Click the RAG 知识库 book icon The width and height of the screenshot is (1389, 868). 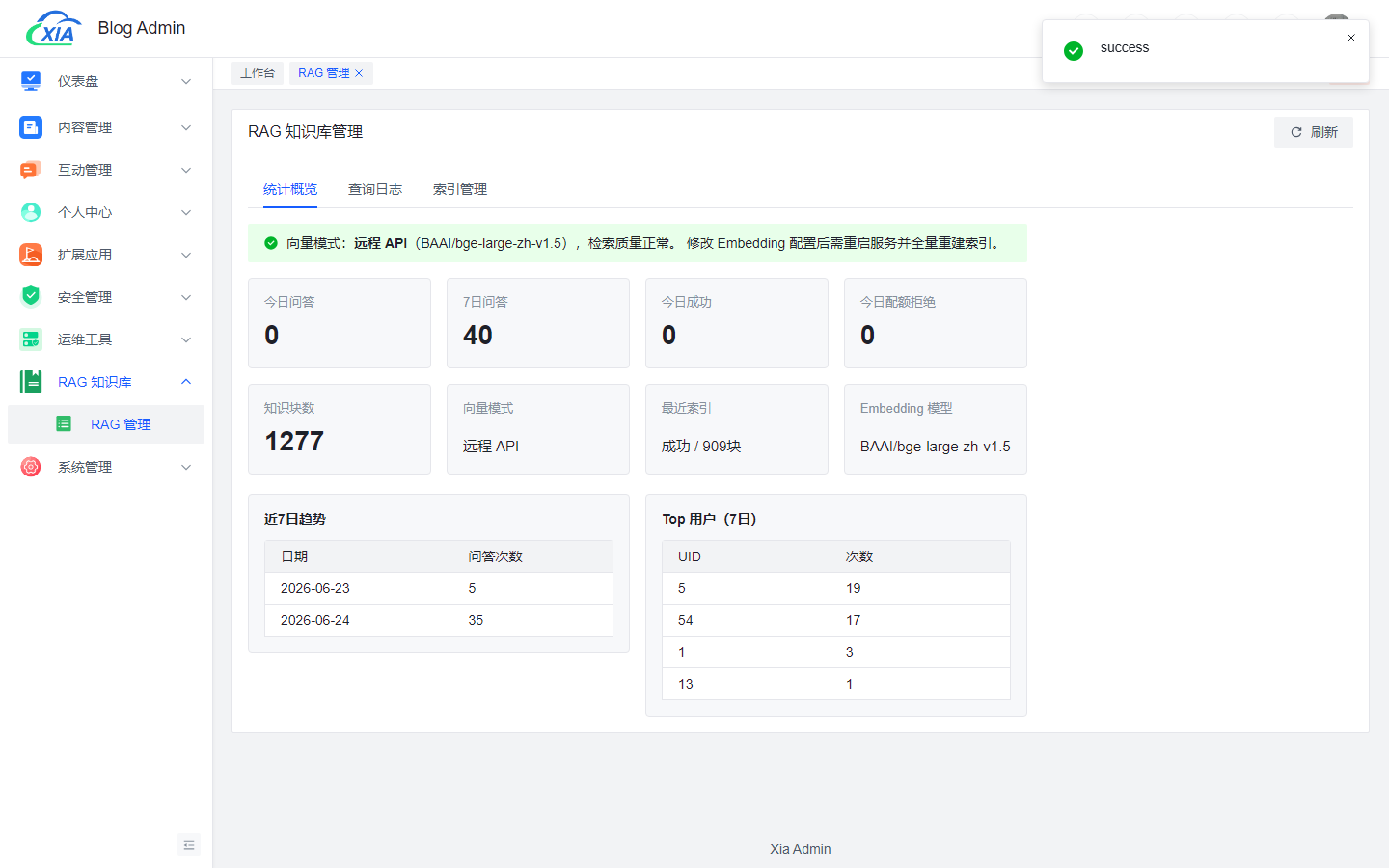[31, 382]
